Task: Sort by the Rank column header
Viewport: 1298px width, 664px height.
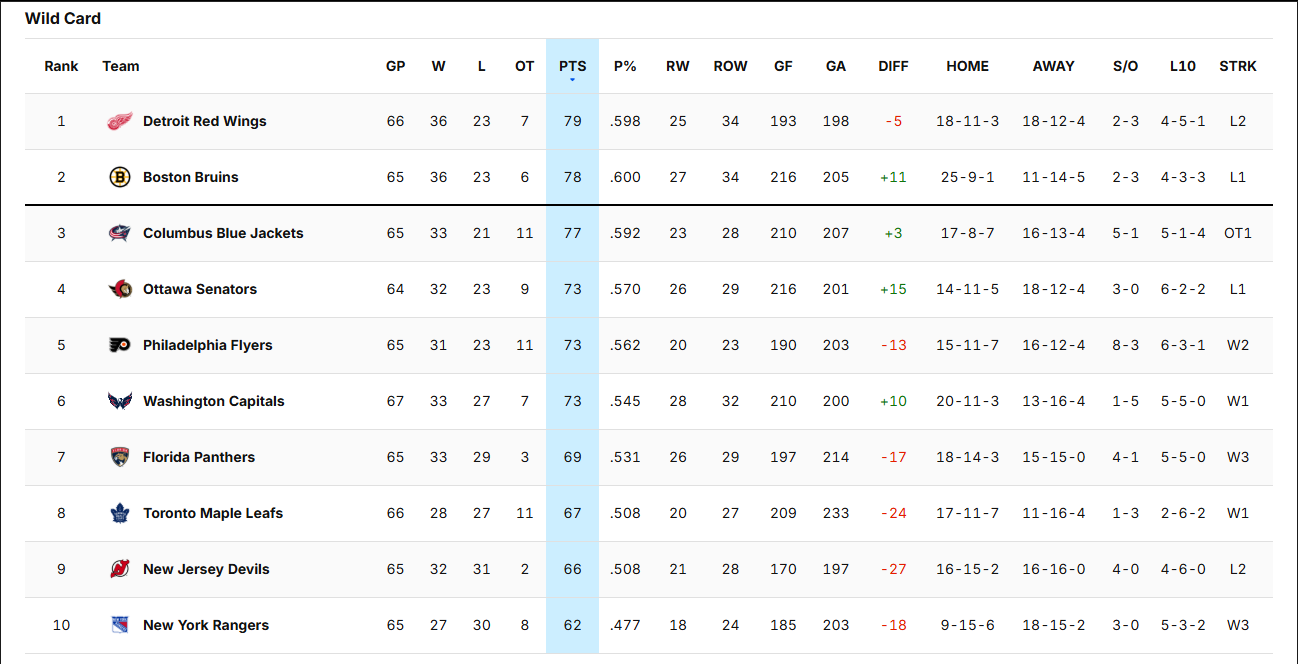Action: (x=61, y=66)
